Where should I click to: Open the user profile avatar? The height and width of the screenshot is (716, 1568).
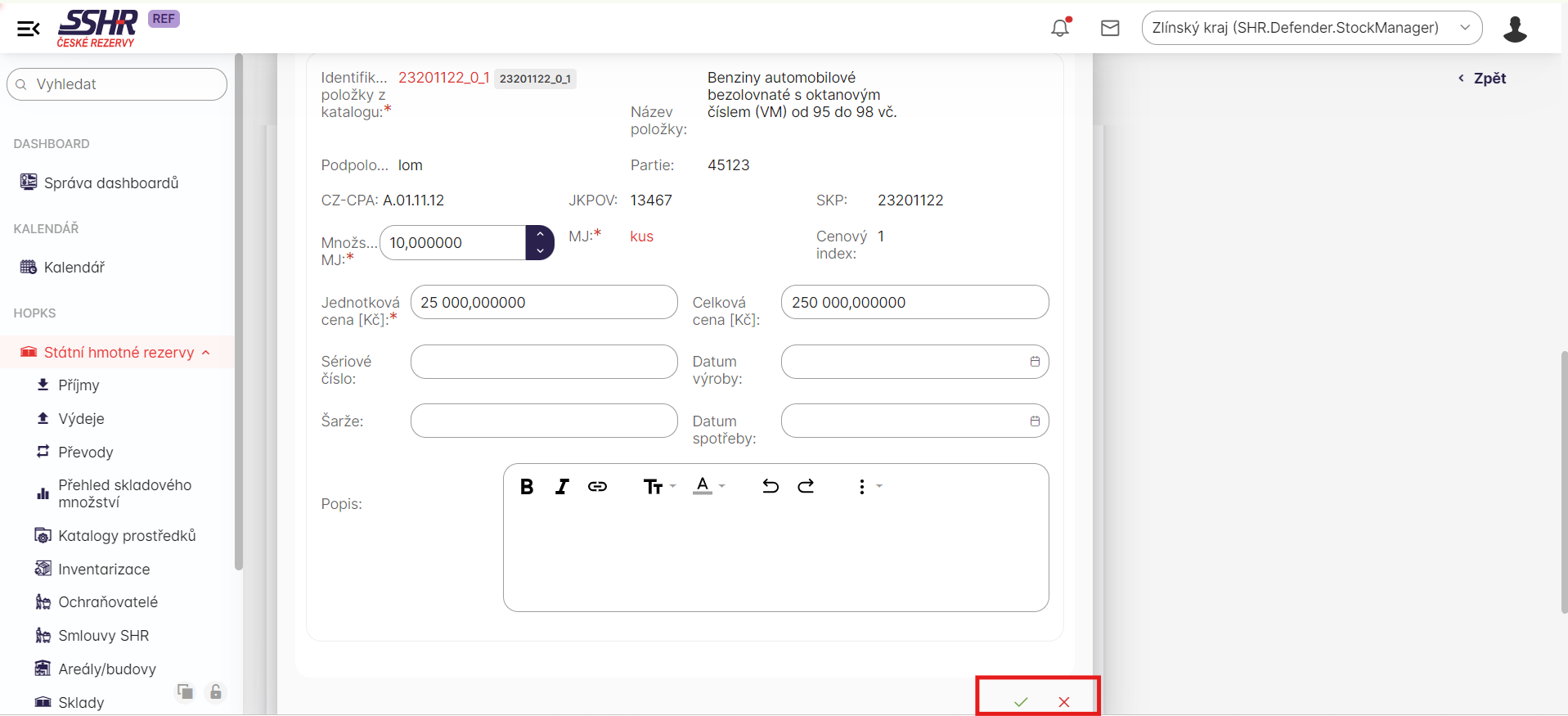click(1515, 29)
